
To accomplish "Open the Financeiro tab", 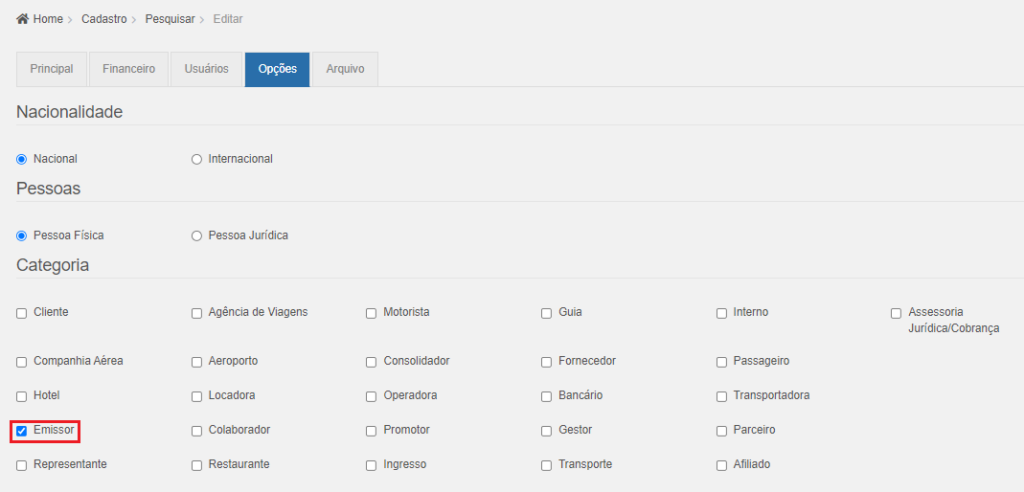I will coord(128,69).
